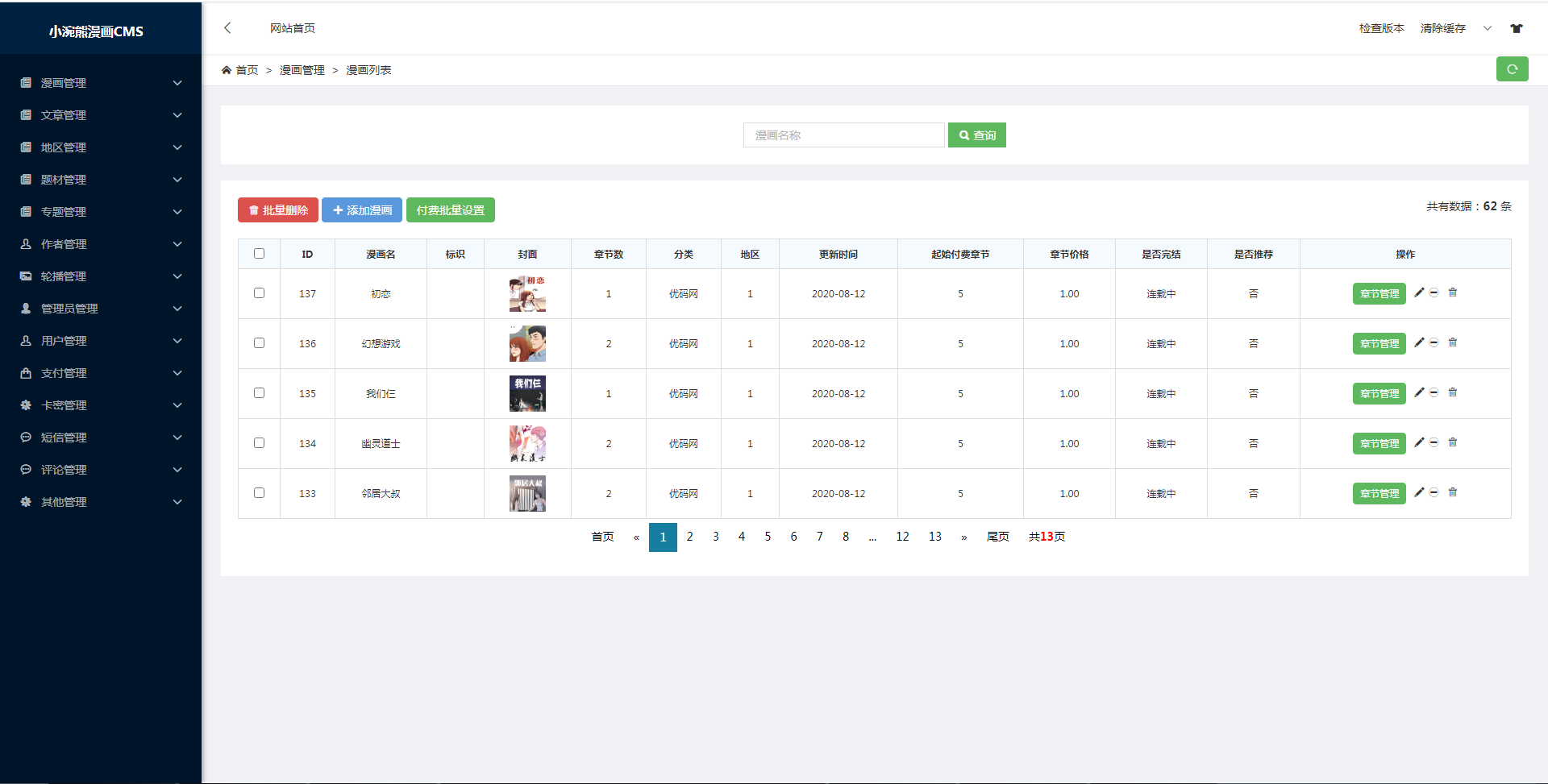
Task: Click the home icon in breadcrumb
Action: coord(227,70)
